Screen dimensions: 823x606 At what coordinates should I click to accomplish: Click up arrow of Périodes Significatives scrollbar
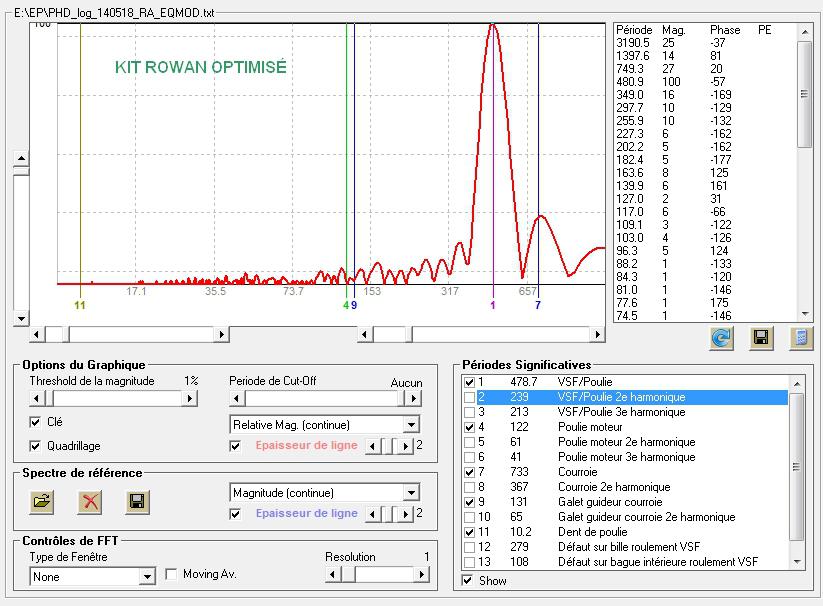(797, 384)
